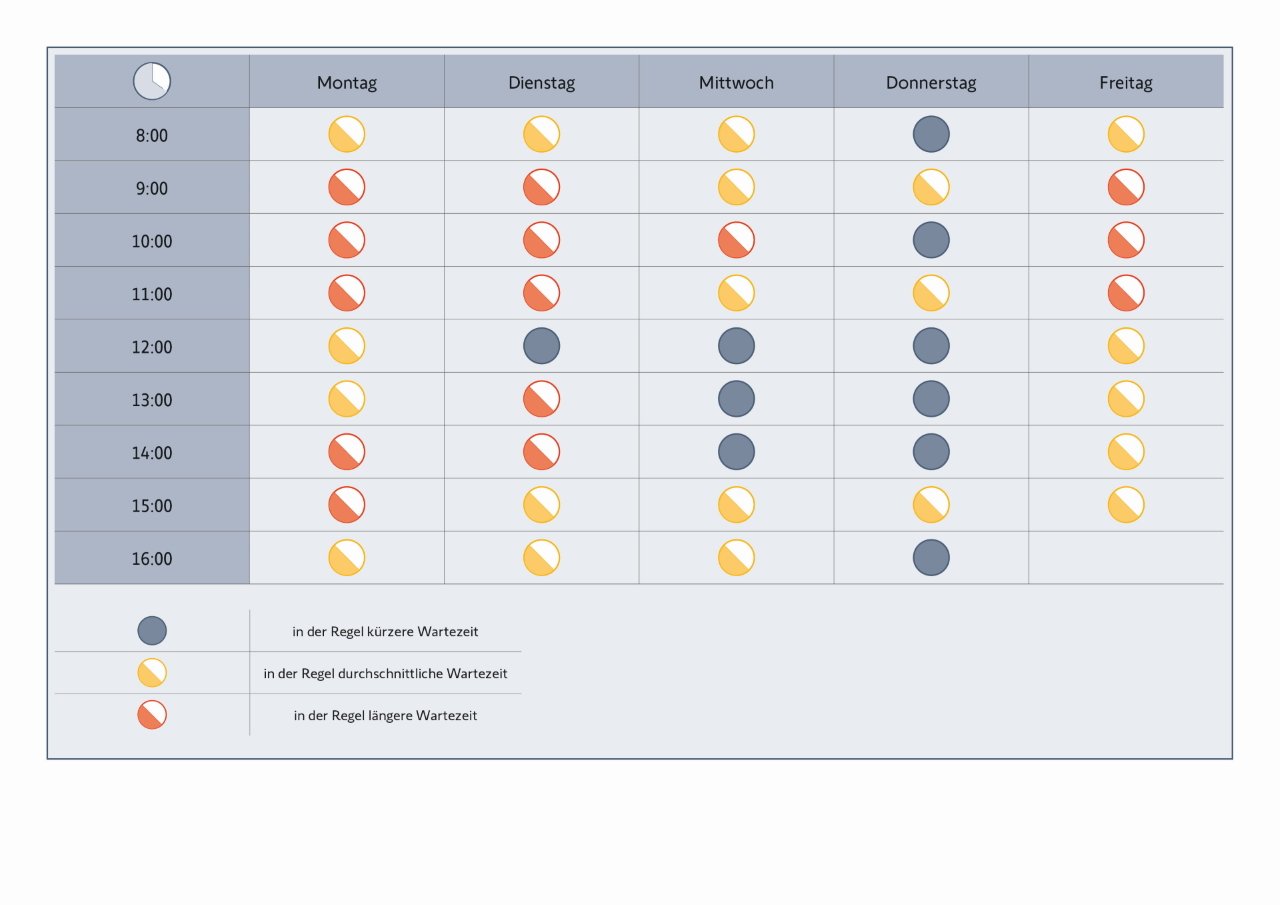This screenshot has width=1280, height=905.
Task: Select the Freitag column header
Action: coord(1126,83)
